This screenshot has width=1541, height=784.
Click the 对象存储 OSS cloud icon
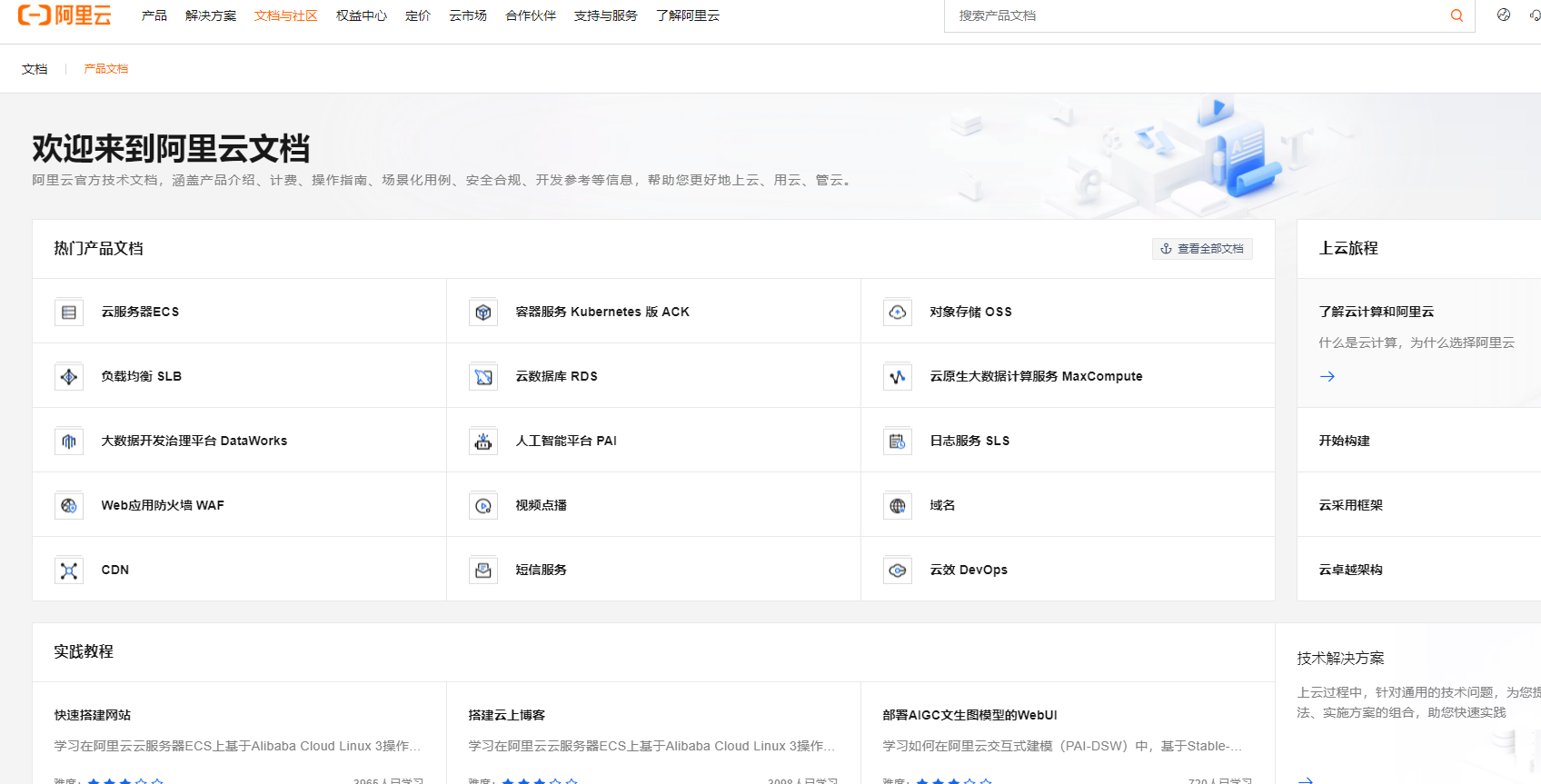898,312
